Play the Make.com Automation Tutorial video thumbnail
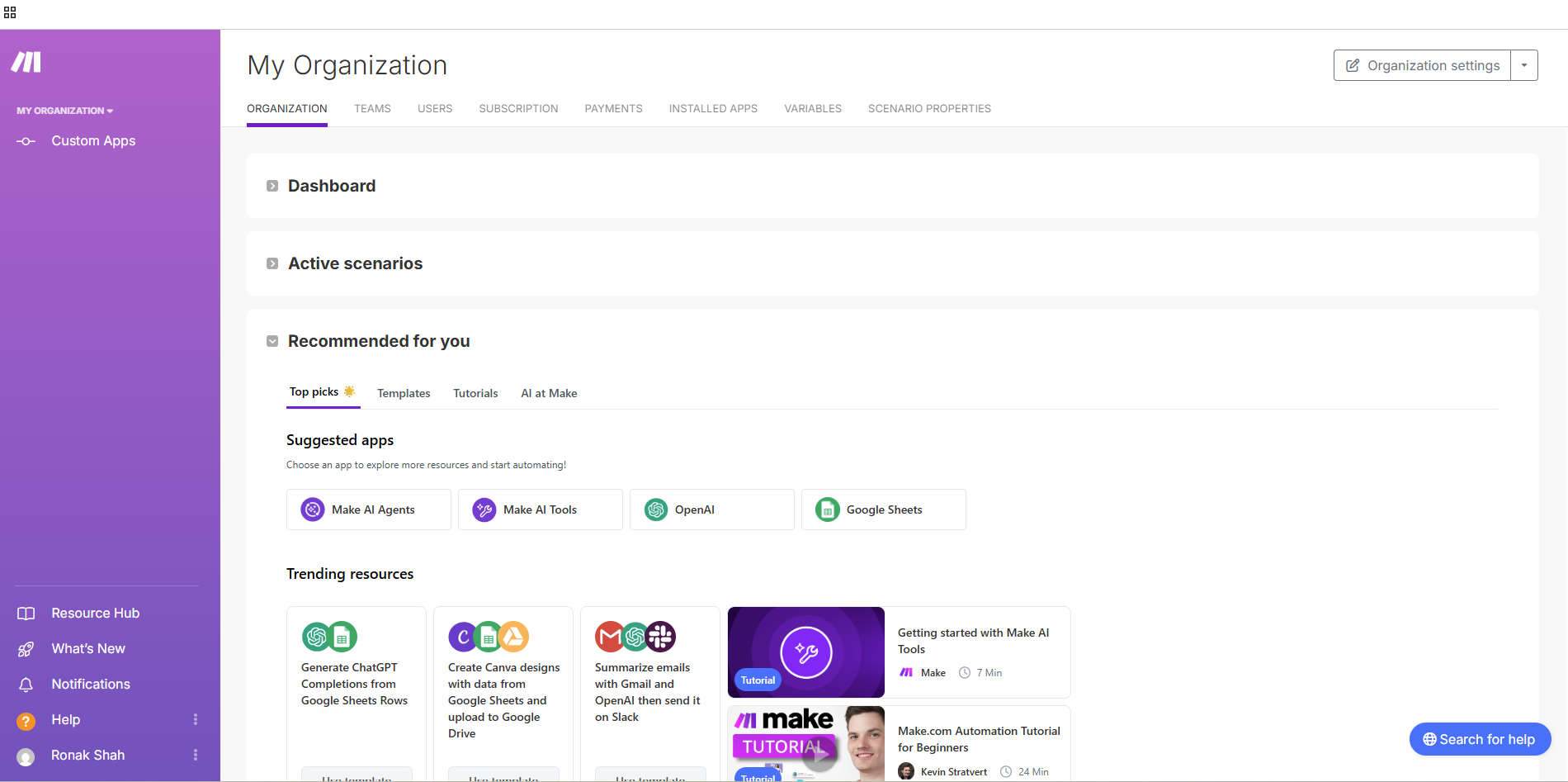1568x782 pixels. [806, 743]
